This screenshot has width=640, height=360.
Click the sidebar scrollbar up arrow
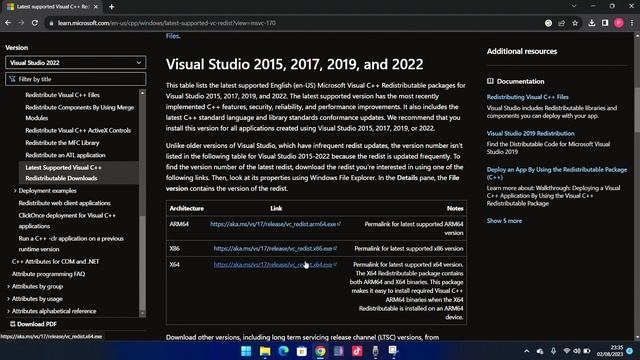point(142,93)
